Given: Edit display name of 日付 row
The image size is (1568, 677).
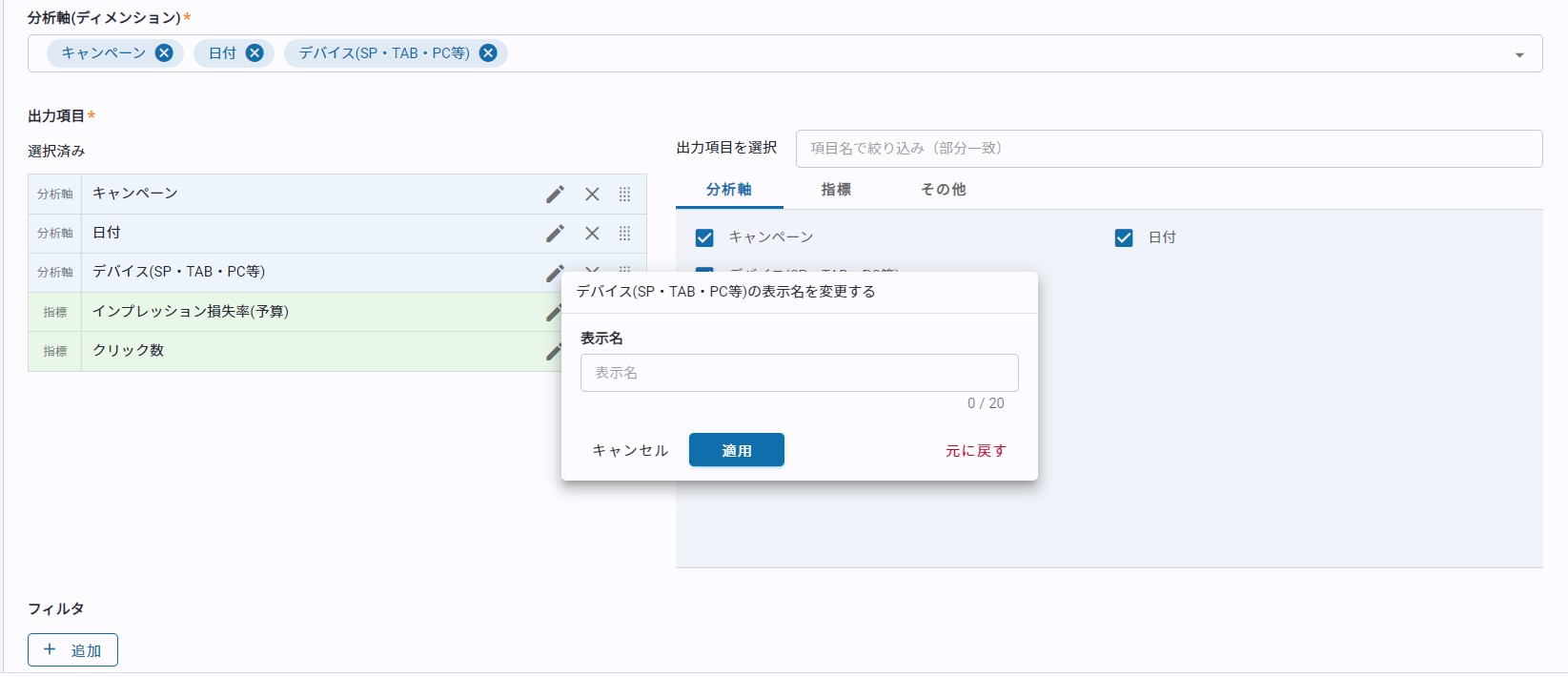Looking at the screenshot, I should tap(555, 234).
